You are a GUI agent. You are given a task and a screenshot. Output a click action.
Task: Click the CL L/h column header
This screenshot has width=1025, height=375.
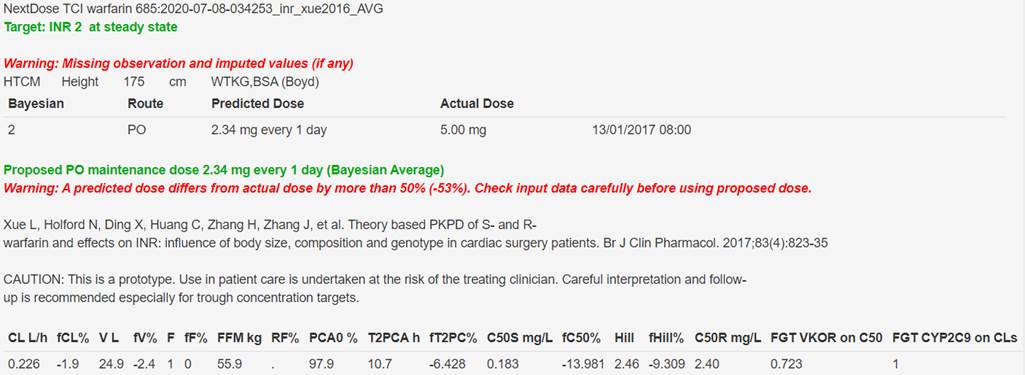tap(27, 338)
